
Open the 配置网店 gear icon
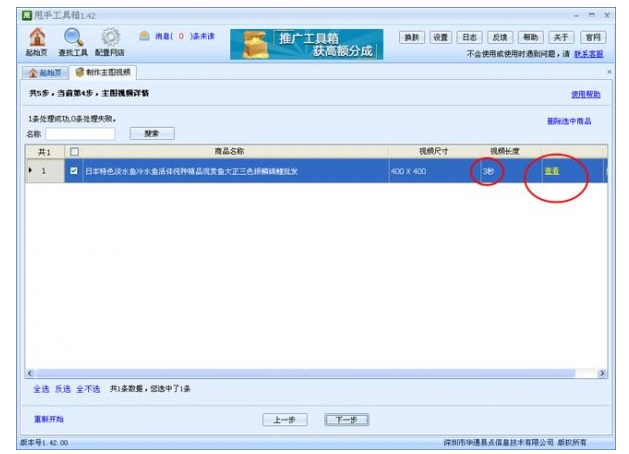110,42
